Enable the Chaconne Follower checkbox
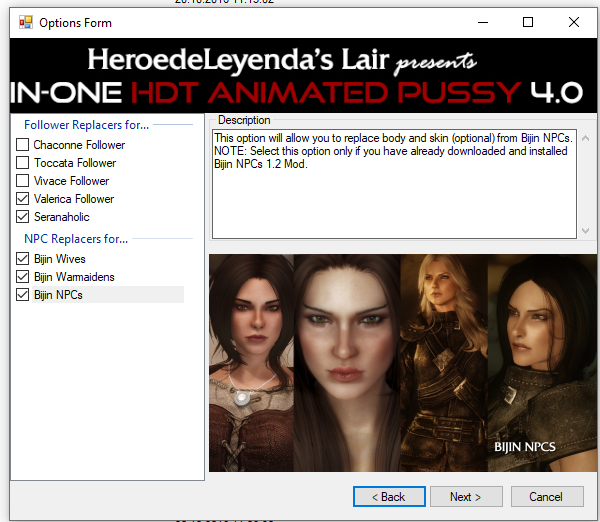Image resolution: width=600 pixels, height=522 pixels. [x=23, y=145]
